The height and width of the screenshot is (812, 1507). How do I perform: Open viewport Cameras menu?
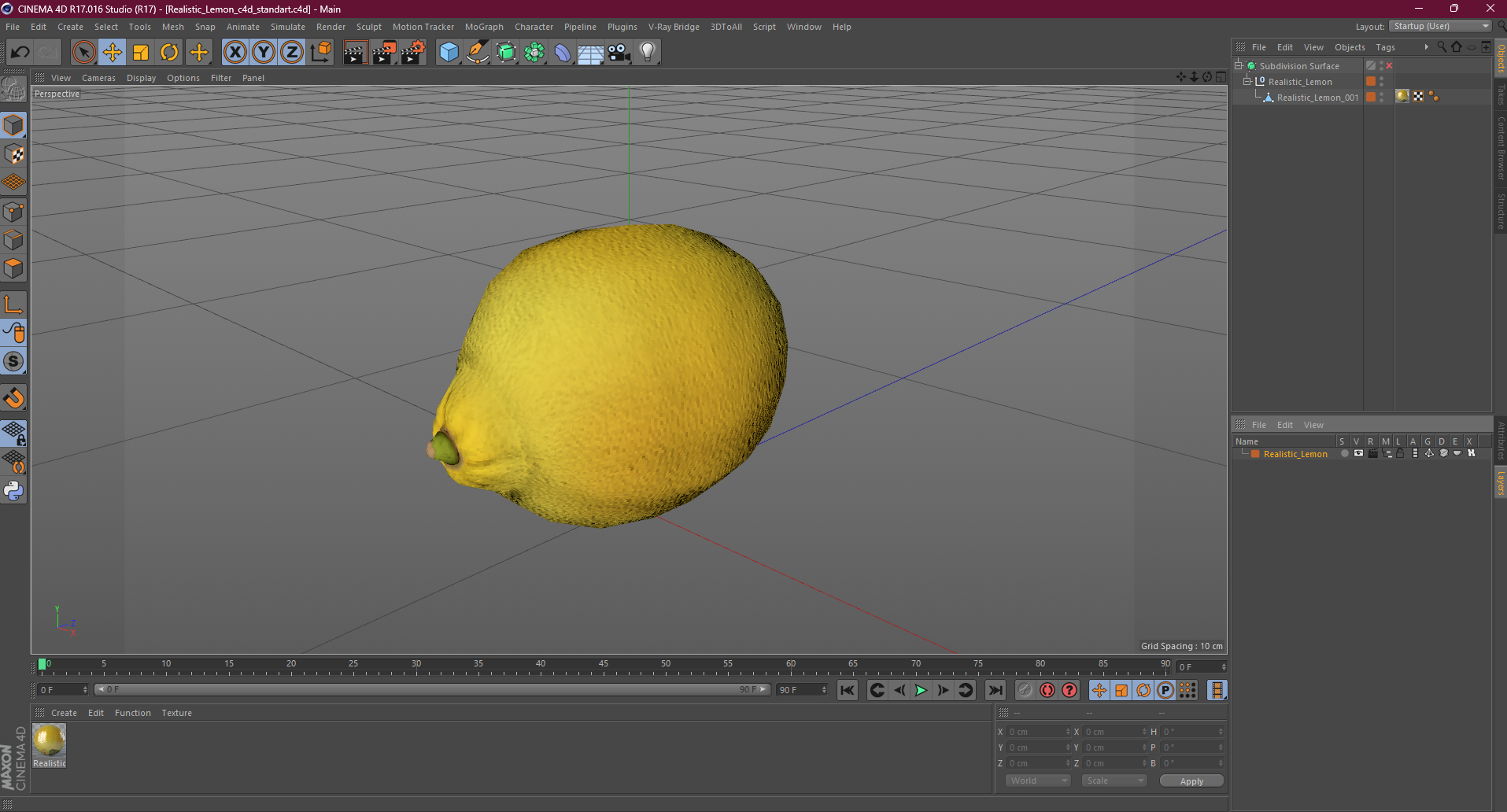(x=98, y=78)
